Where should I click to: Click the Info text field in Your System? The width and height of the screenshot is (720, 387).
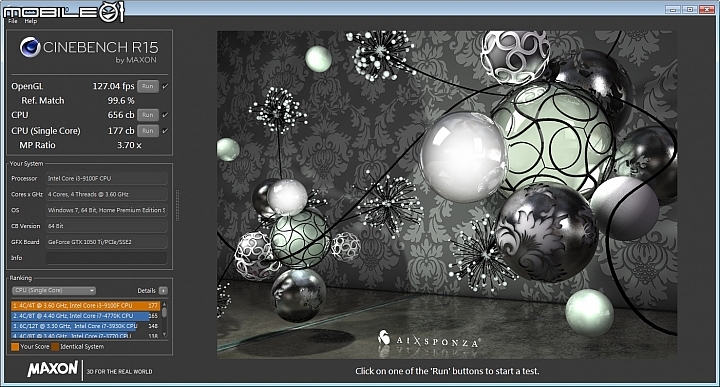point(107,258)
